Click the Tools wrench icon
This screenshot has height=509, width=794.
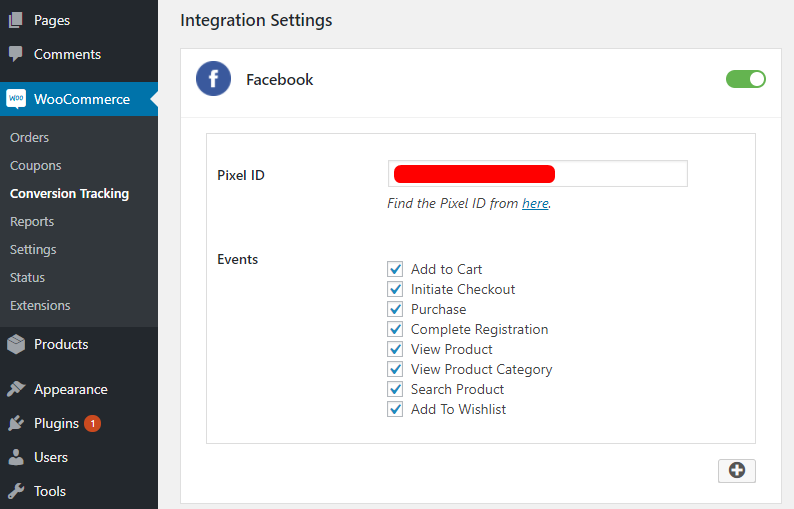[x=16, y=491]
